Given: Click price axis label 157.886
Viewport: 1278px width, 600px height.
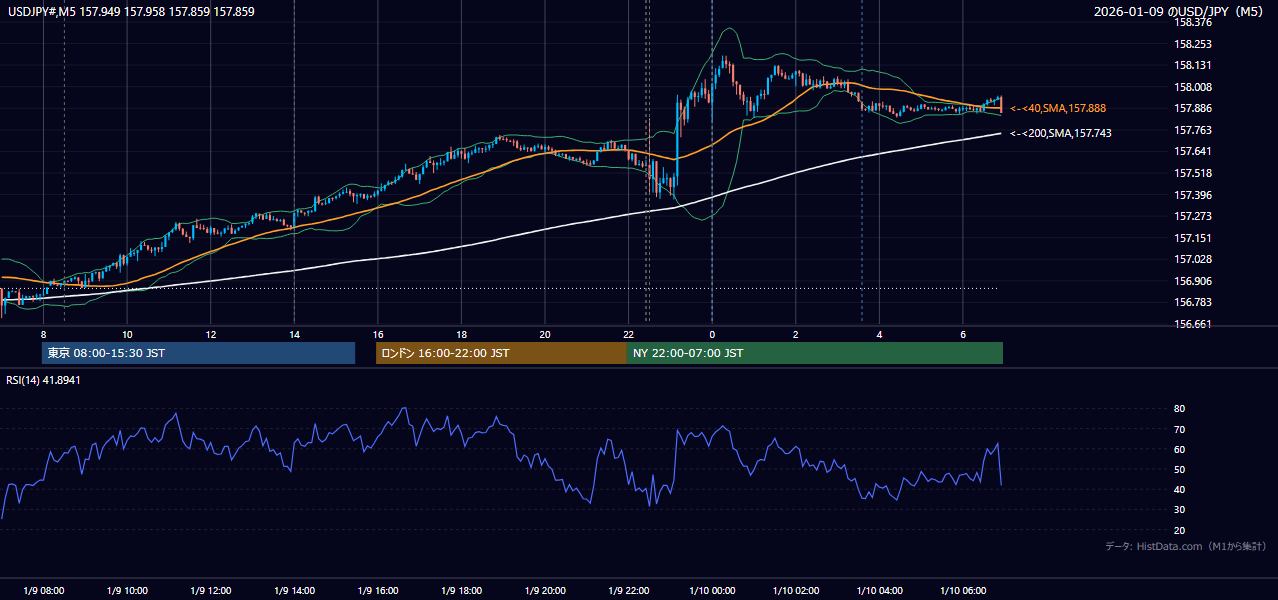Looking at the screenshot, I should click(x=1193, y=108).
